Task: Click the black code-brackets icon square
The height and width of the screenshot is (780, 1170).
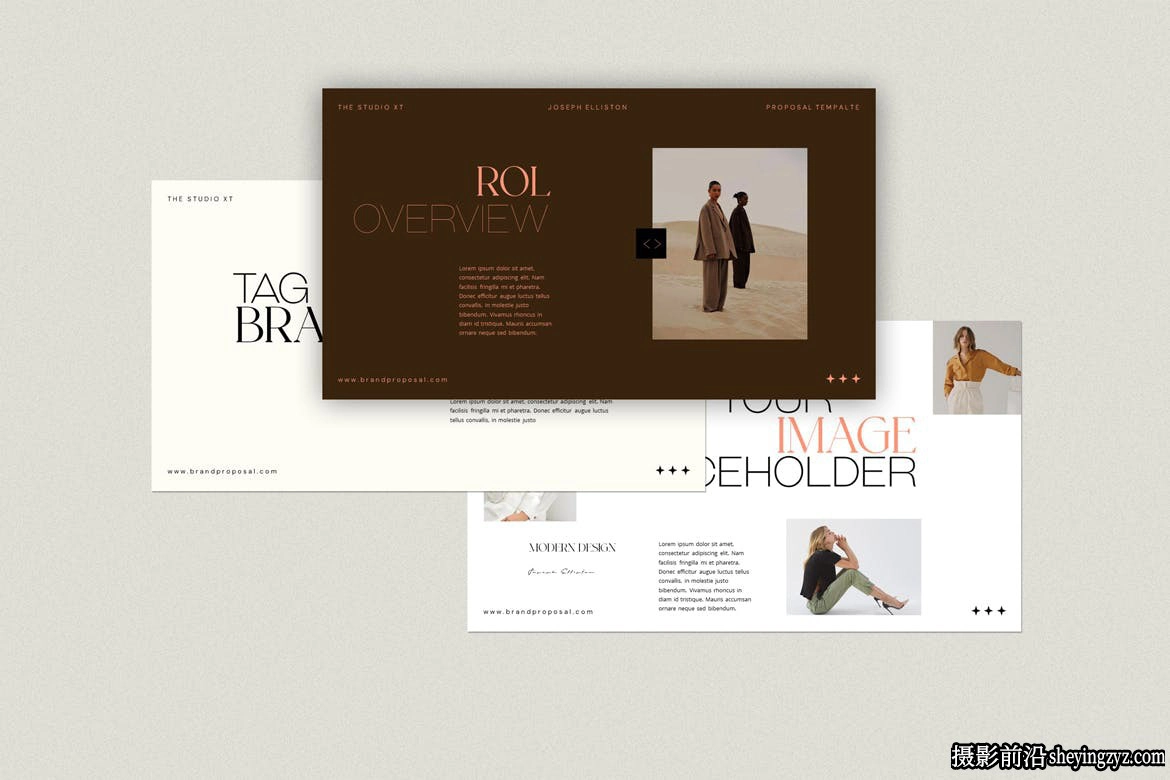Action: [x=651, y=243]
